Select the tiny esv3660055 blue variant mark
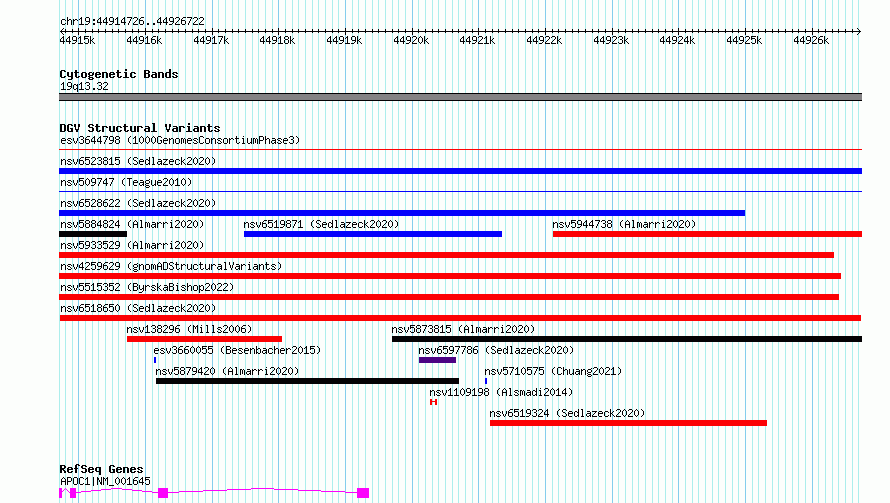 [x=155, y=360]
